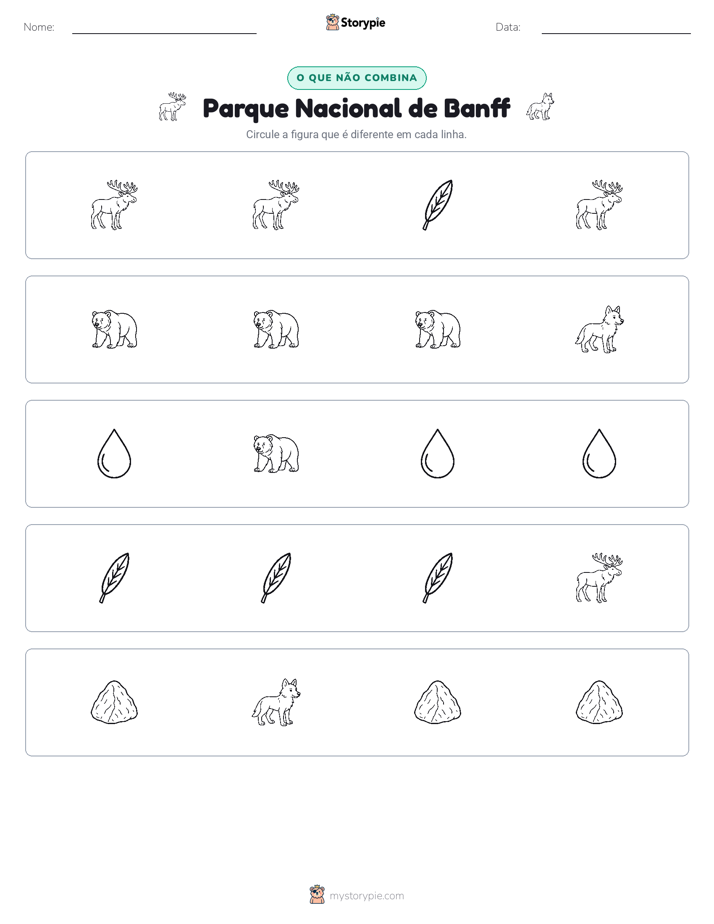Click the moose in the leaf row
The width and height of the screenshot is (714, 924).
click(599, 578)
